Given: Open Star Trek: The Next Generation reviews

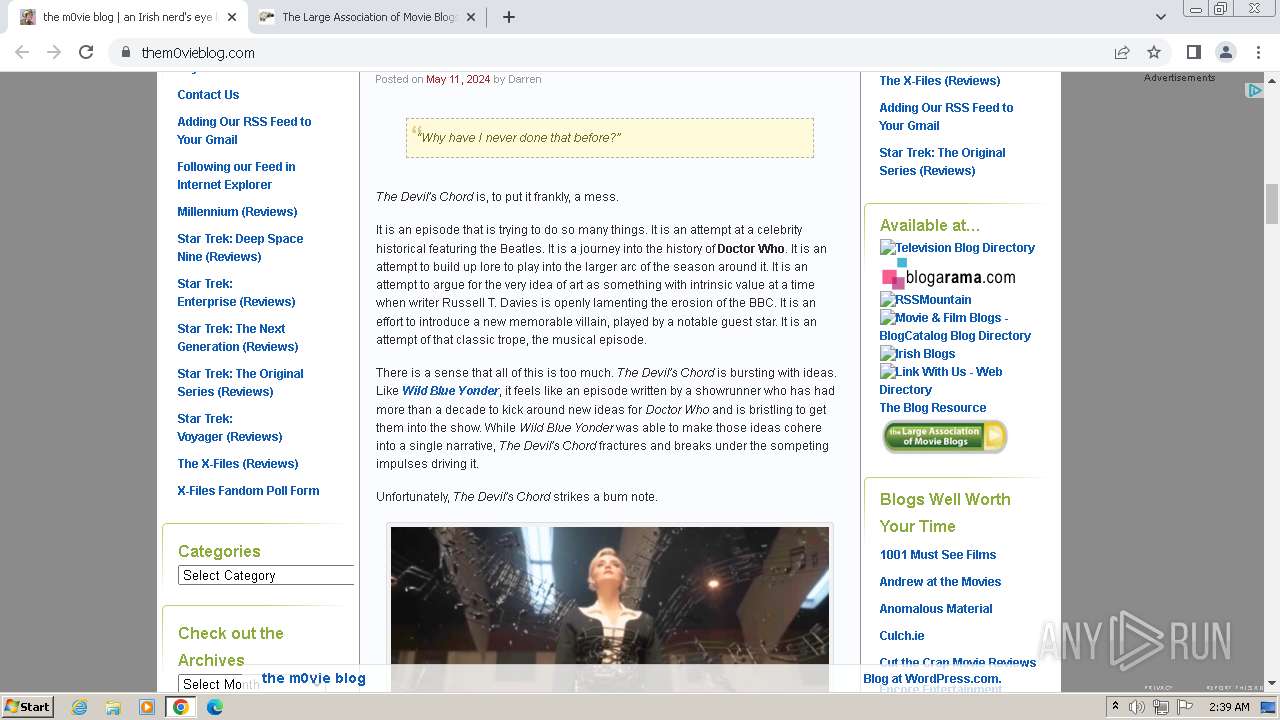Looking at the screenshot, I should (238, 337).
